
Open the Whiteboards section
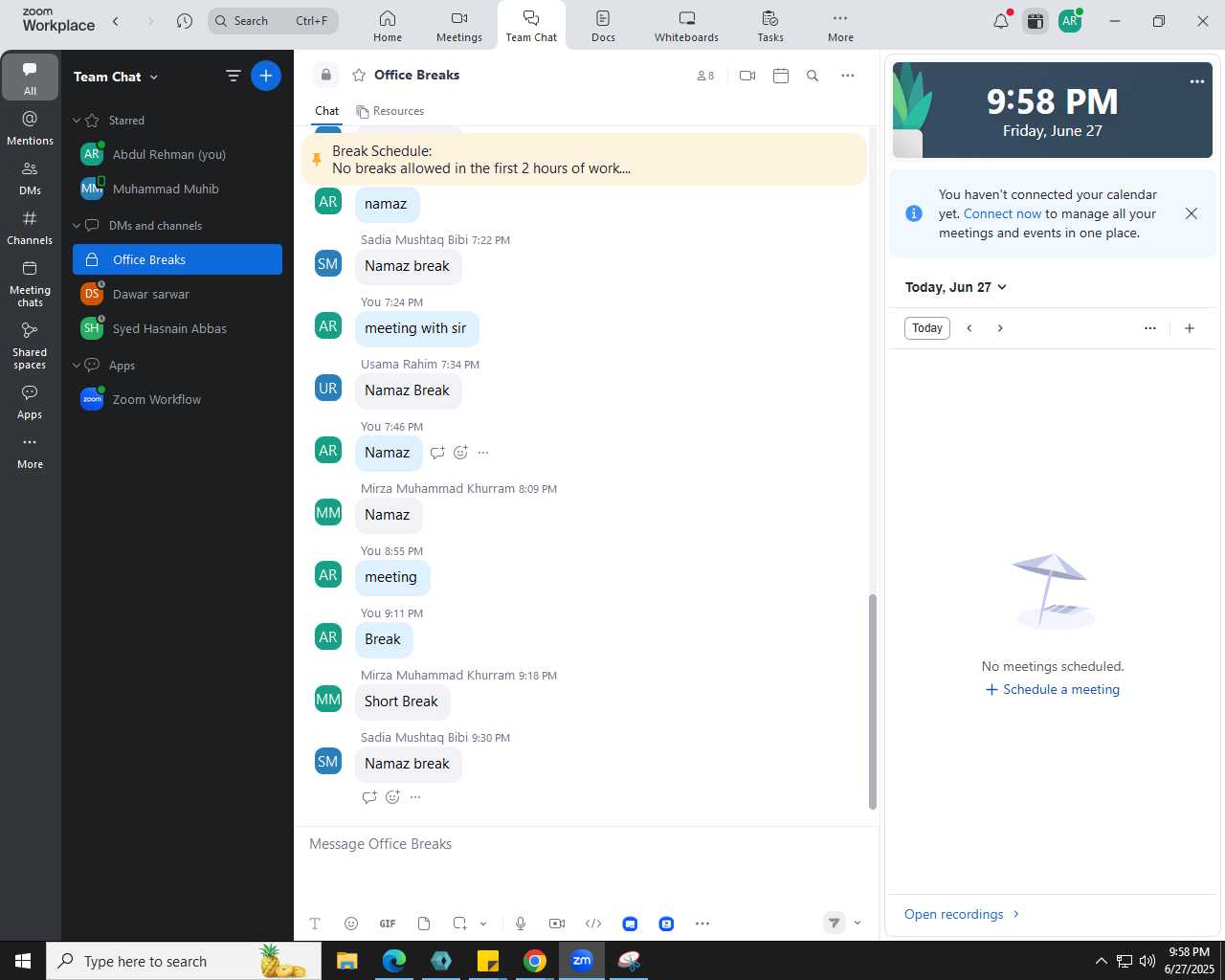point(686,26)
